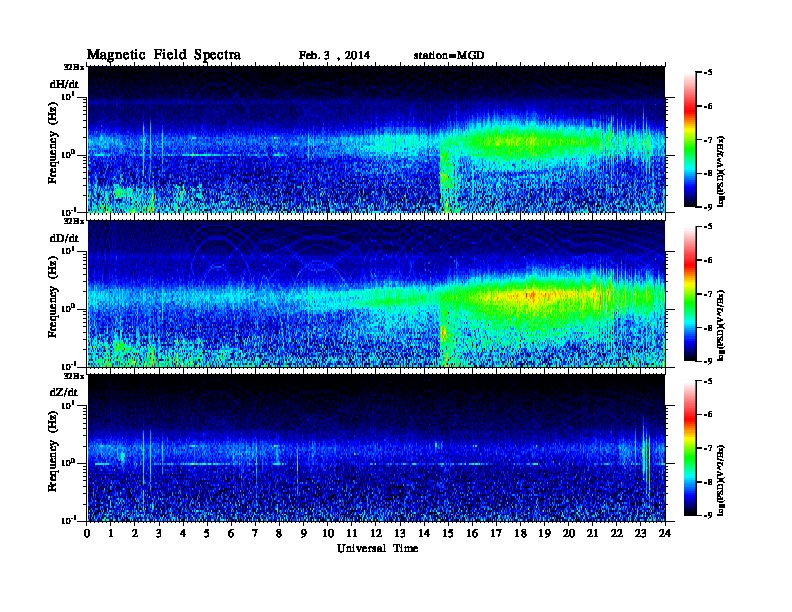
Task: Click the 10^-1 frequency tick of dZ/dt panel
Action: point(68,520)
